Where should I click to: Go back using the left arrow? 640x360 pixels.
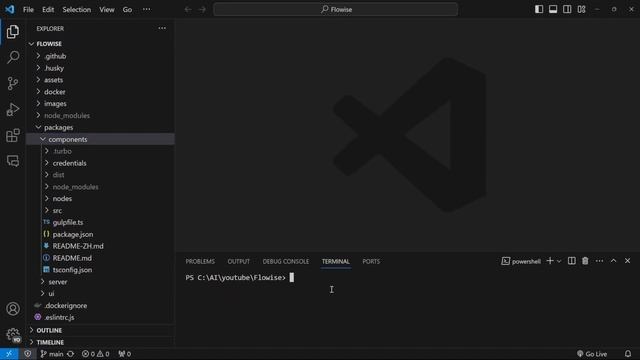[188, 9]
